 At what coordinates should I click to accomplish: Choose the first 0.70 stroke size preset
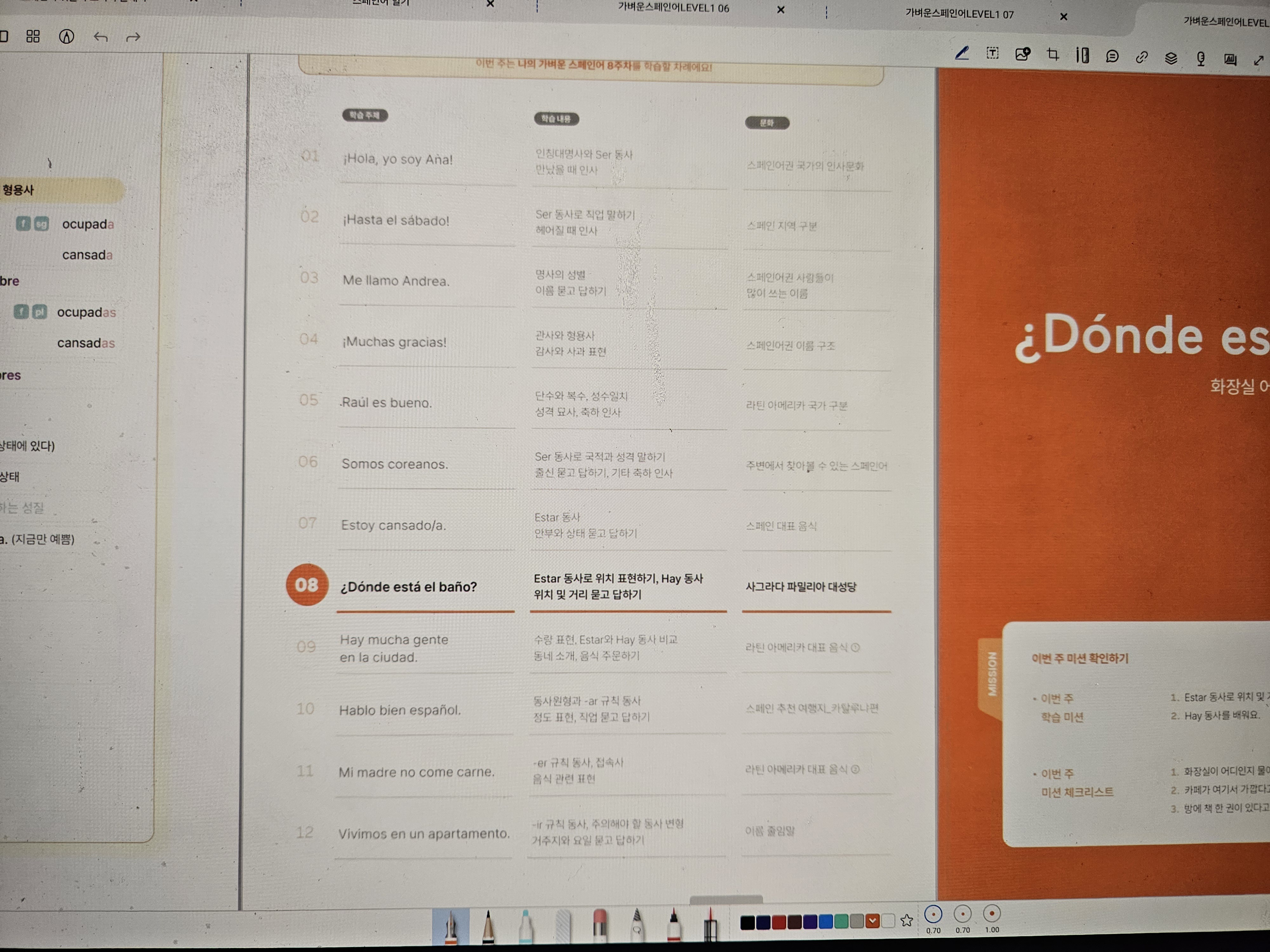click(933, 914)
